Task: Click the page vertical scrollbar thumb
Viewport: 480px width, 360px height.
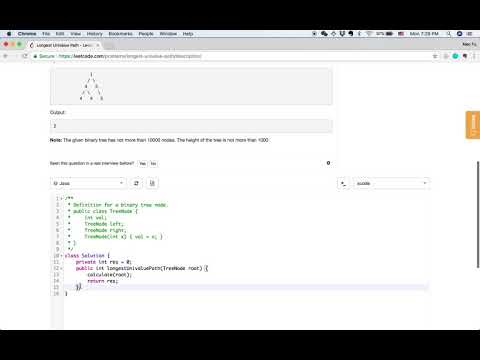Action: 478,214
